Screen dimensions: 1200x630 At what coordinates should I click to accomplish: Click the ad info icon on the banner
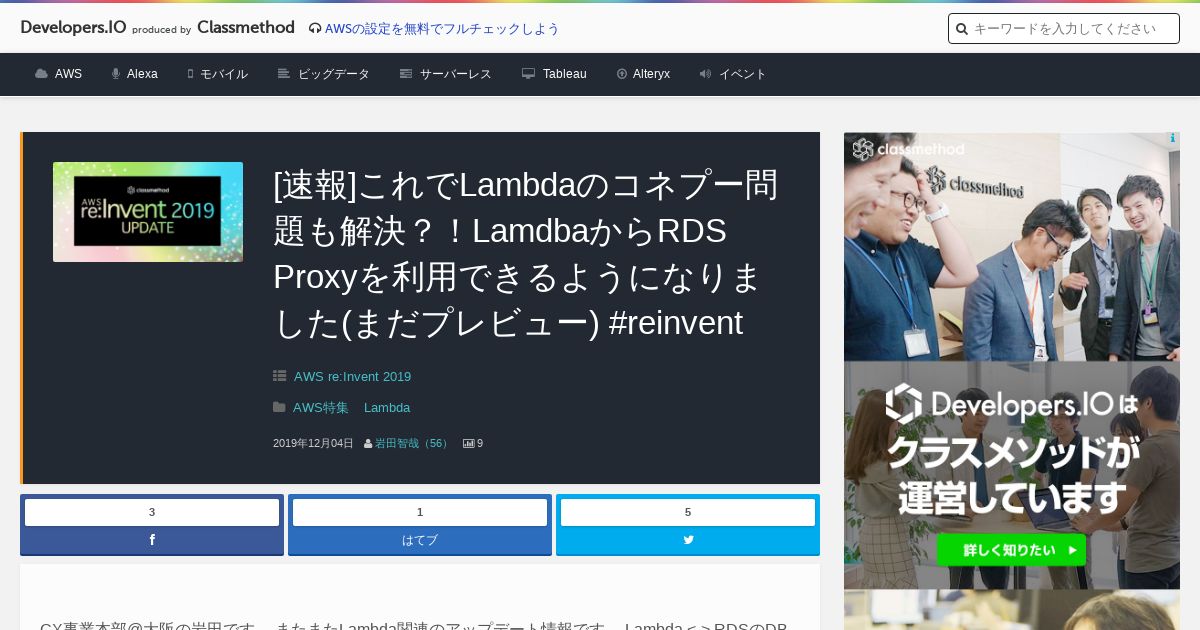click(1173, 139)
